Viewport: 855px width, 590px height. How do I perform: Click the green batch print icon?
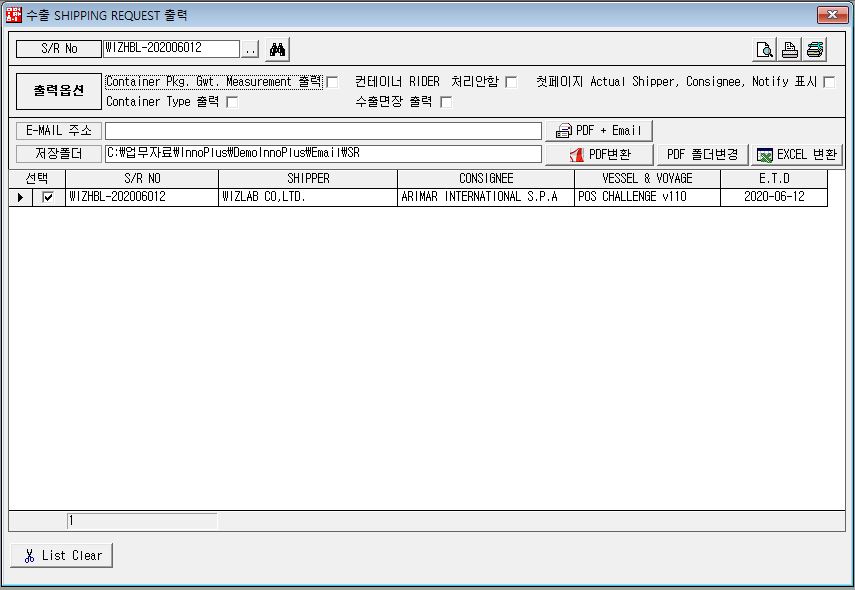click(815, 50)
